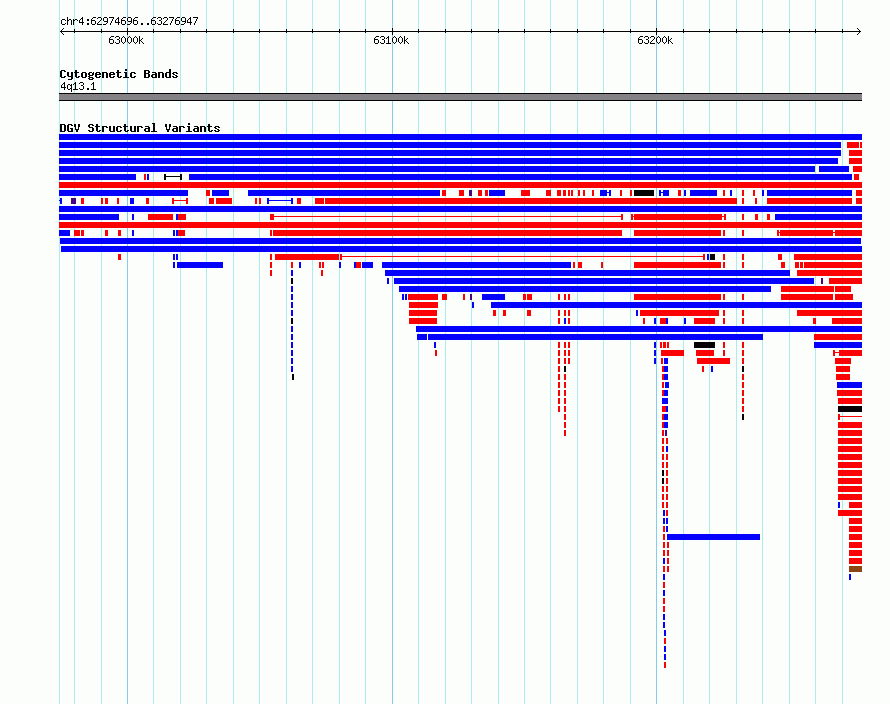The width and height of the screenshot is (890, 704).
Task: Click the topmost full-width blue variant bar
Action: (x=460, y=137)
